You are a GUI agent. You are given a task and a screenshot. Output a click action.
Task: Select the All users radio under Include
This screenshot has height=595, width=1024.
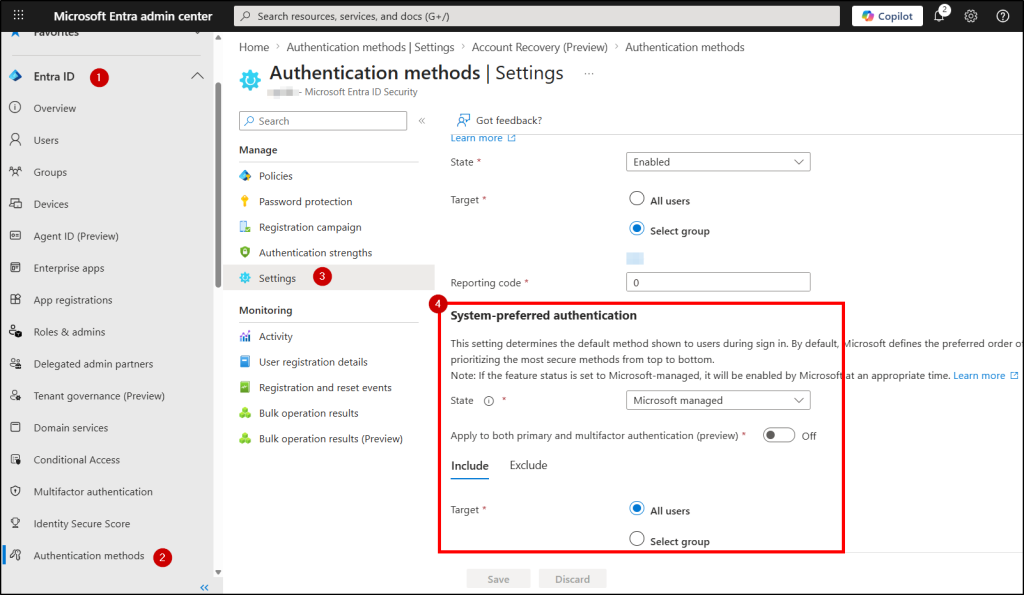(x=637, y=509)
